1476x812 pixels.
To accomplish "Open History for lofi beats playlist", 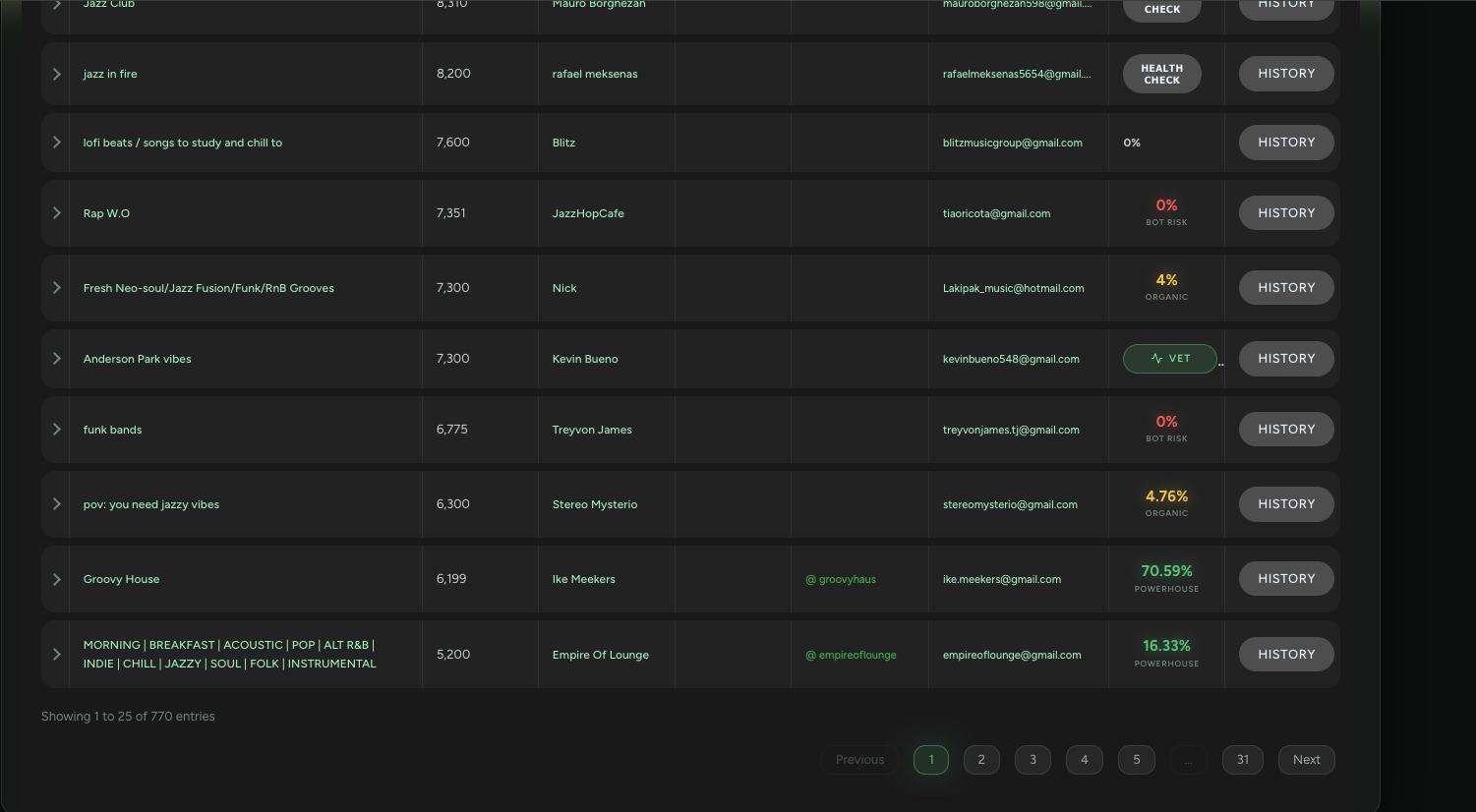I will click(x=1286, y=143).
